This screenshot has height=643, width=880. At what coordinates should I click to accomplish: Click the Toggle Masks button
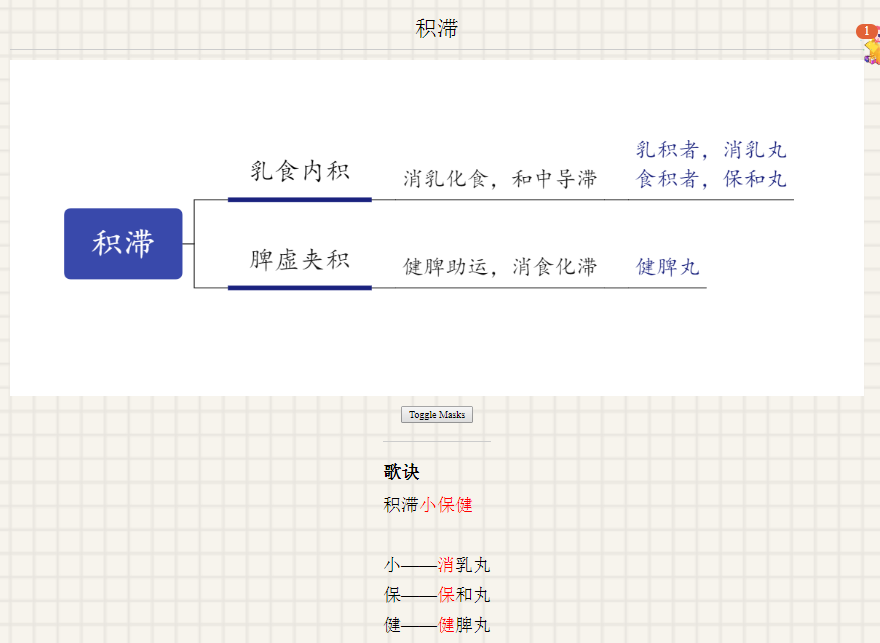(437, 415)
